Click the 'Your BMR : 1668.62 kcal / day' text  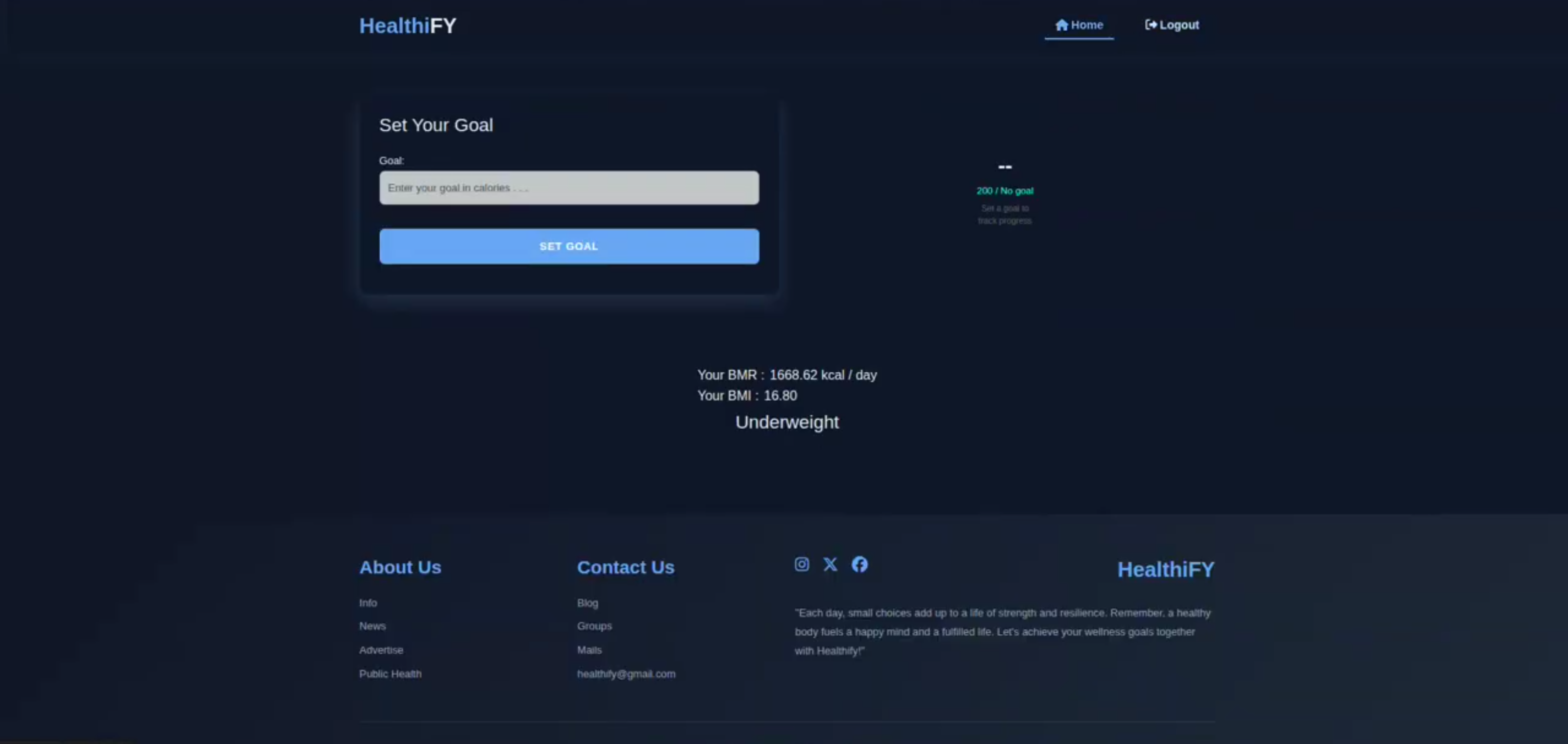(x=787, y=375)
